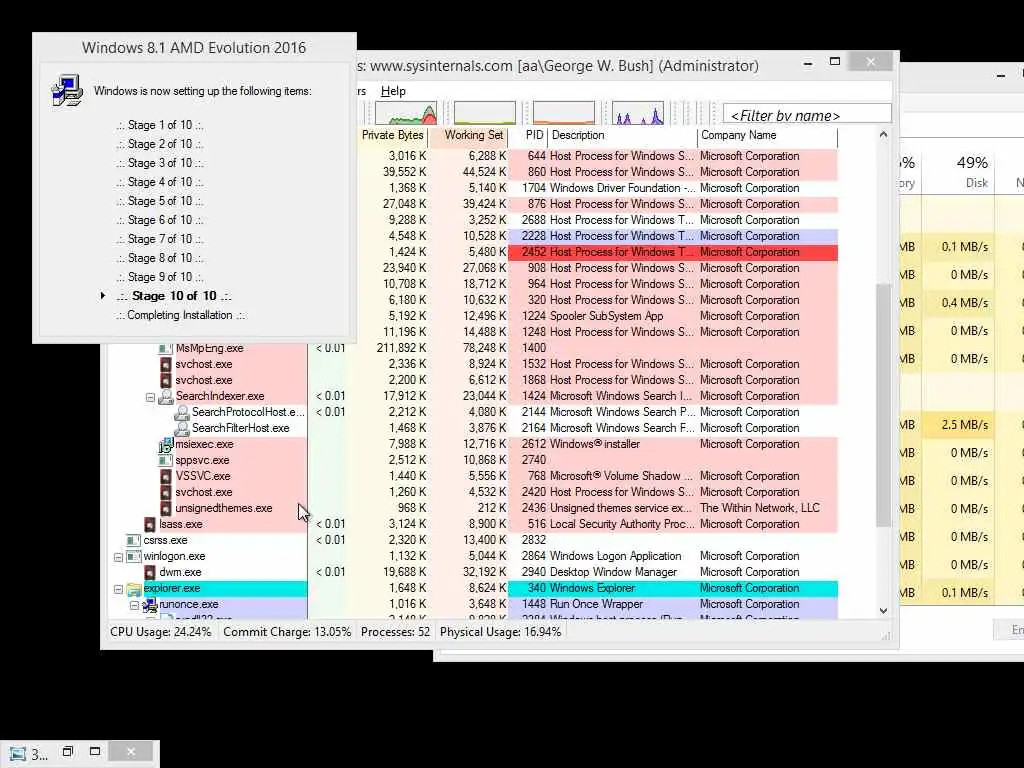Open the Help menu in Process Explorer
The width and height of the screenshot is (1024, 768).
point(392,91)
